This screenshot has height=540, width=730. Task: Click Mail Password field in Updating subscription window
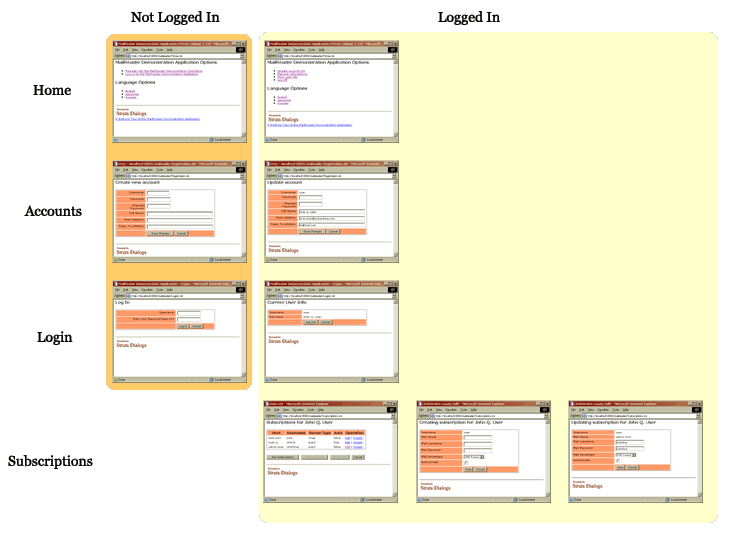click(x=629, y=449)
